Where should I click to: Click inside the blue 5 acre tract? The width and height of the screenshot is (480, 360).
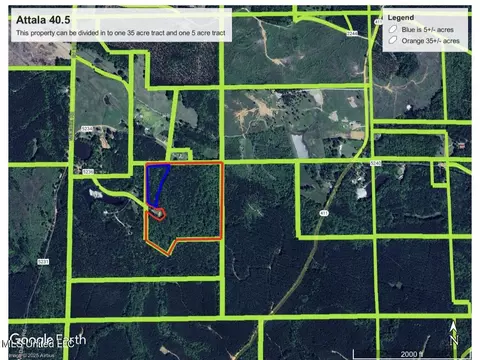[155, 183]
